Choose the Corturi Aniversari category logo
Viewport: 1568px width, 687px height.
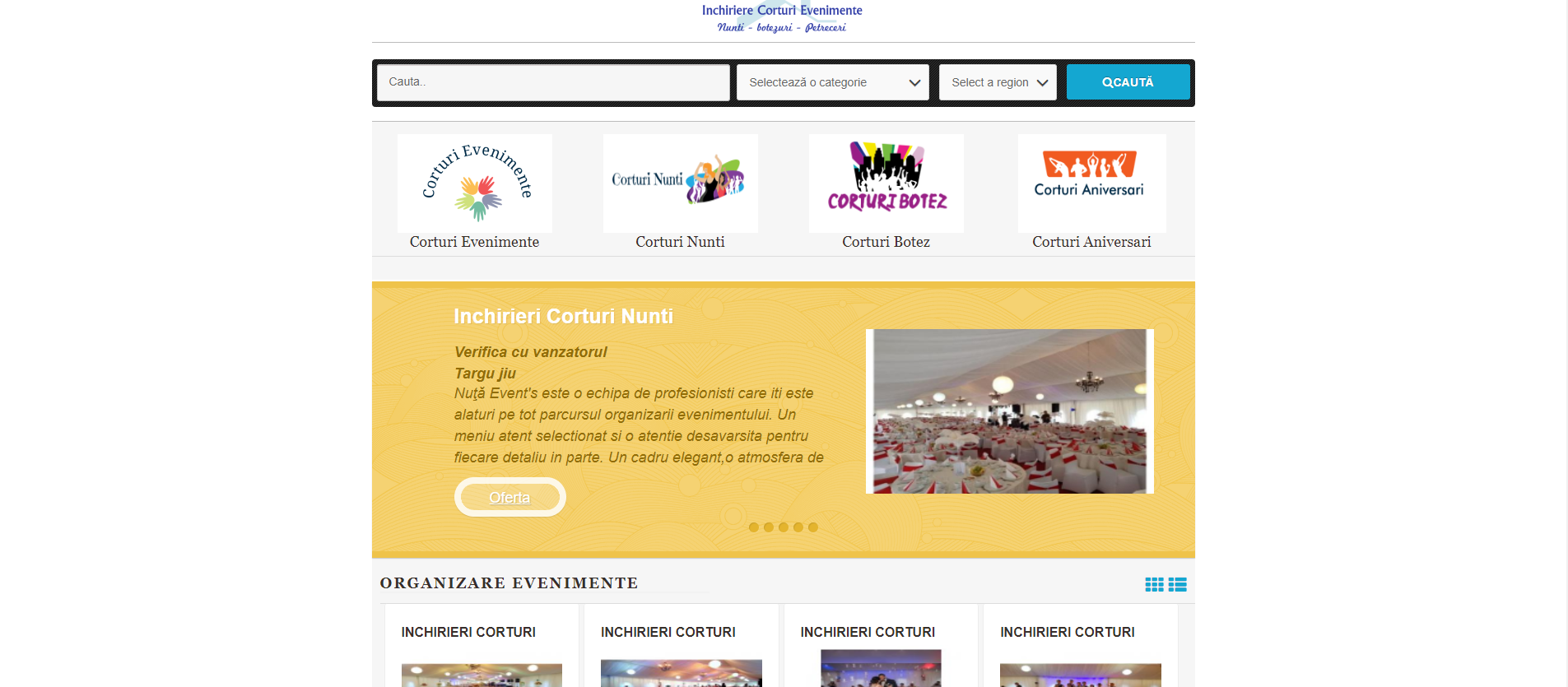(1092, 183)
